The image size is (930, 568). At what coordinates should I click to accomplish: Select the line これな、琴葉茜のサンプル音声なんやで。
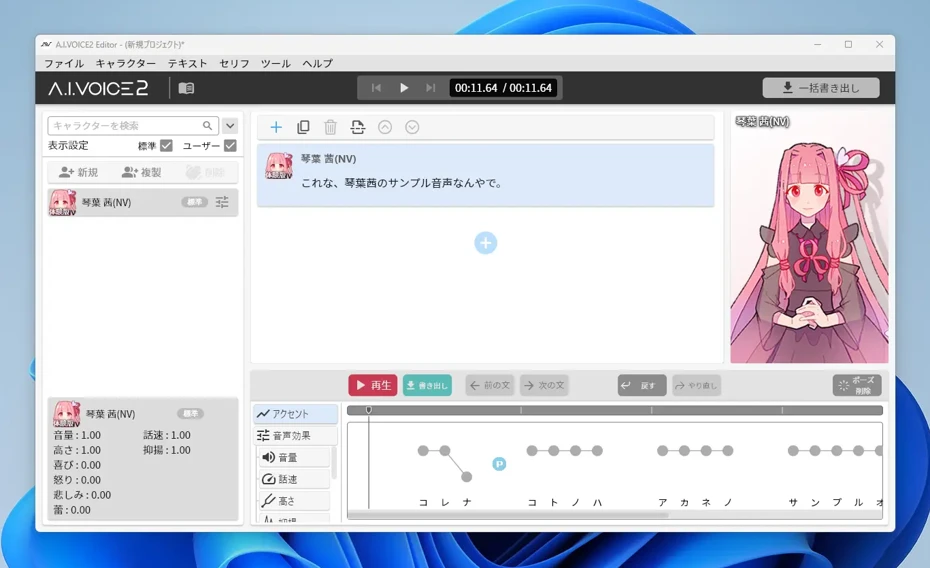(485, 175)
